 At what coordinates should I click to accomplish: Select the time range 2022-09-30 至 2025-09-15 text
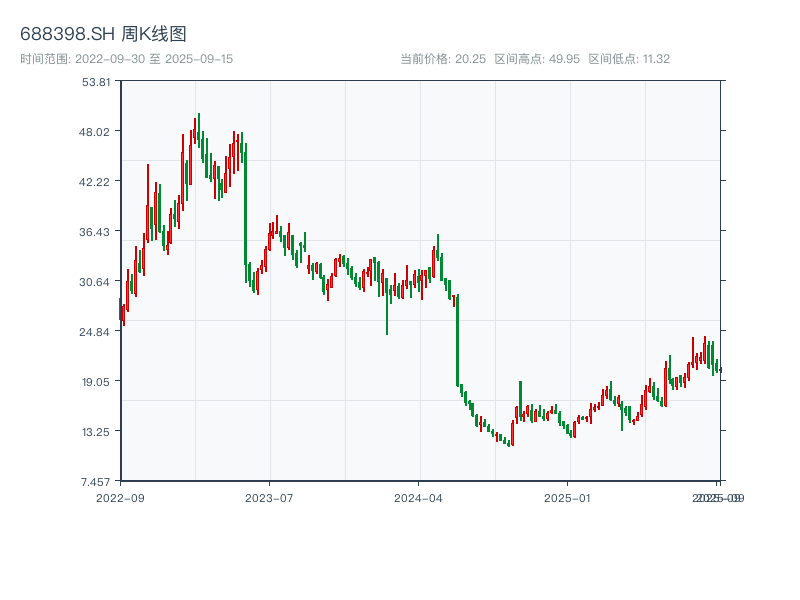(127, 59)
